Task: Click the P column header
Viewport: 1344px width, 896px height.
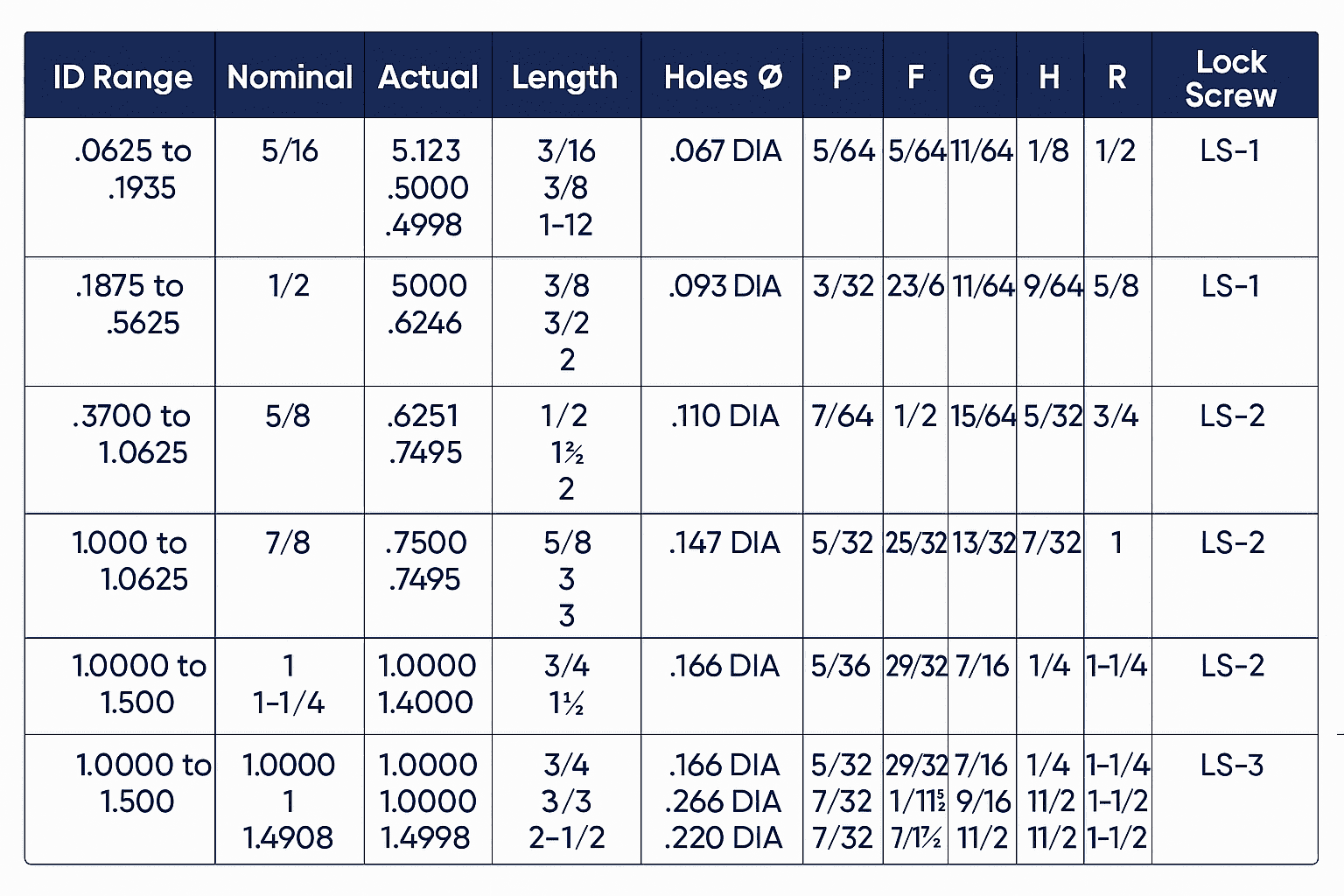Action: pos(842,77)
